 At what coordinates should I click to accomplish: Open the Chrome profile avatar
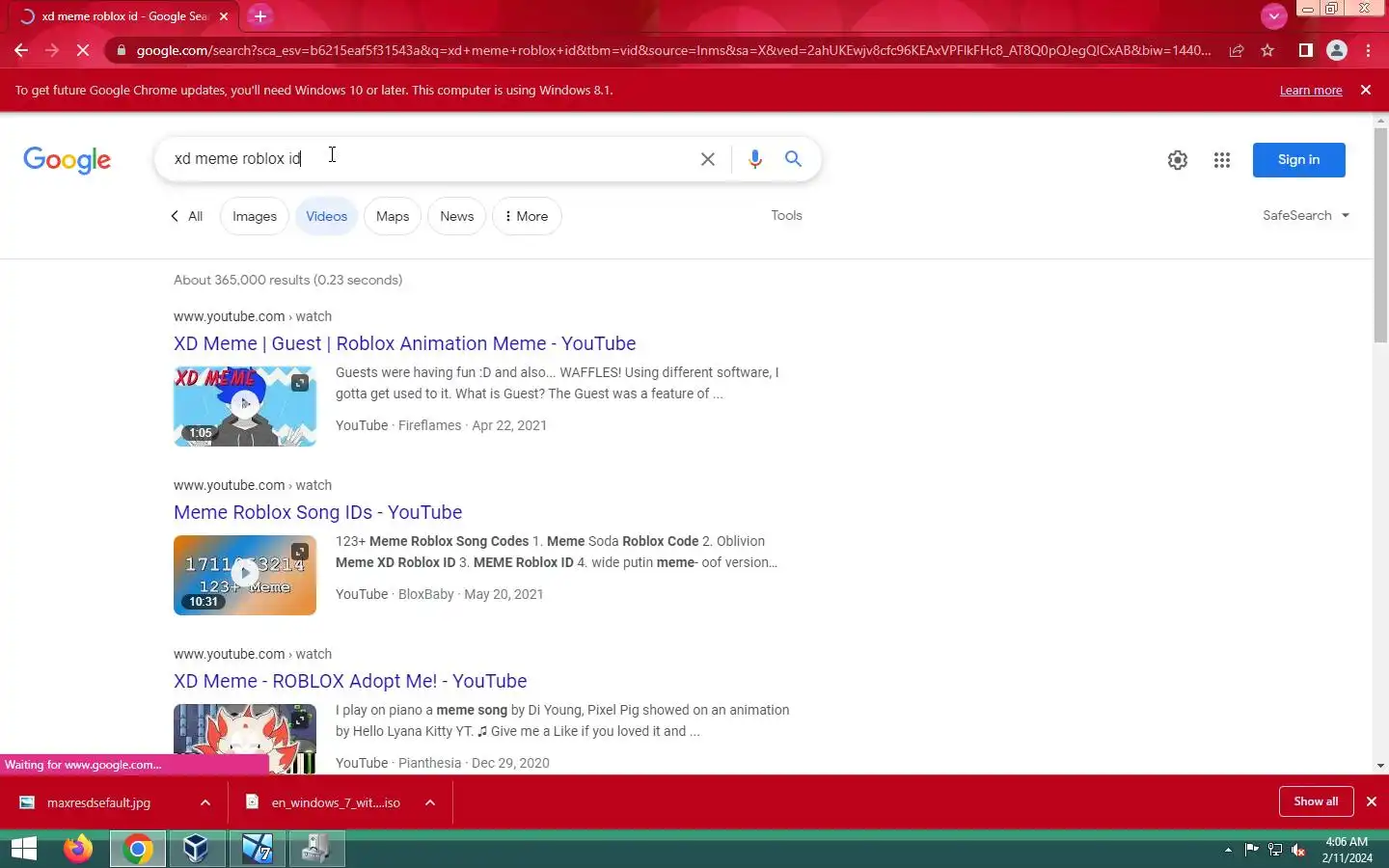coord(1337,50)
